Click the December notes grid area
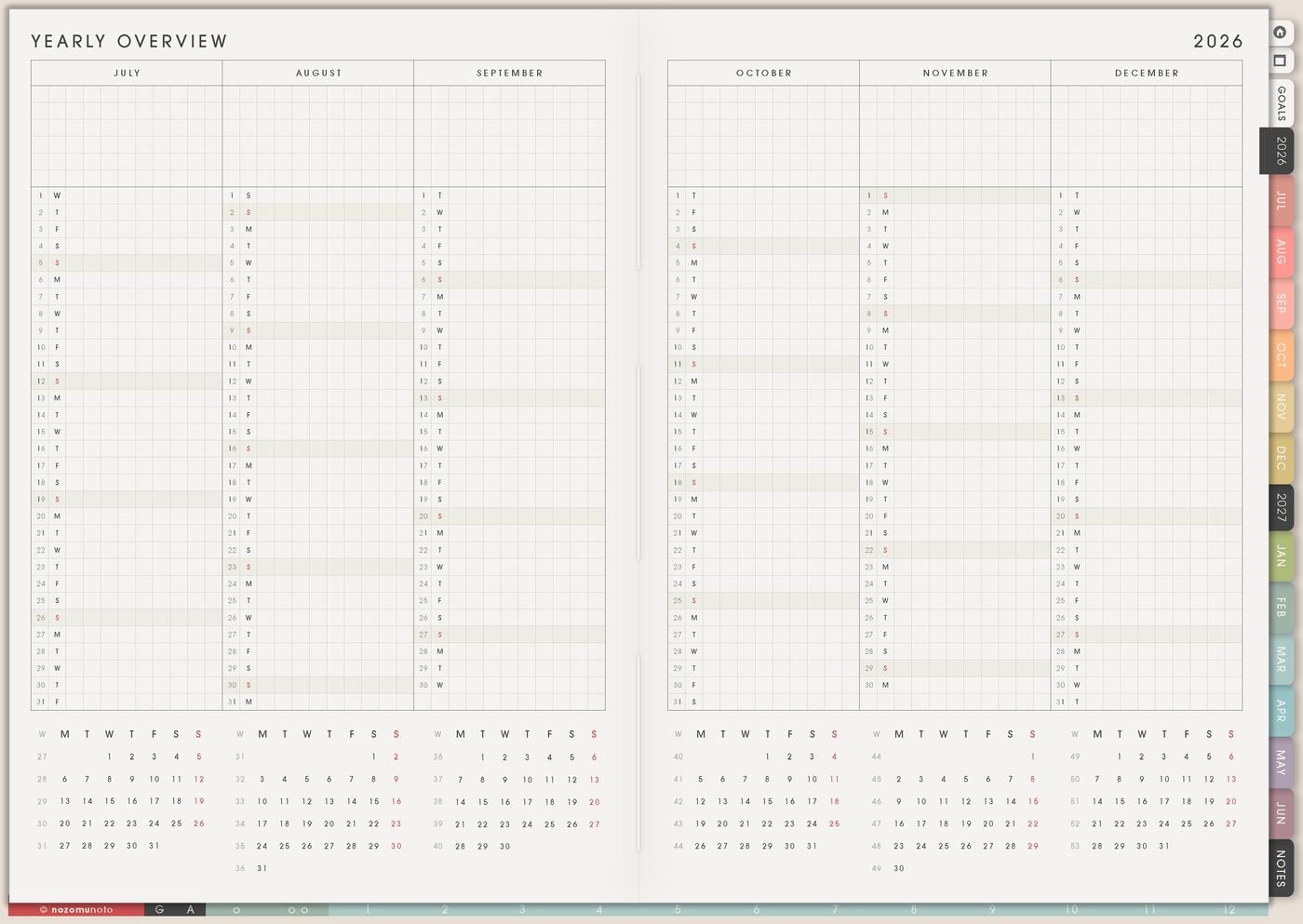The width and height of the screenshot is (1303, 924). (x=1147, y=137)
